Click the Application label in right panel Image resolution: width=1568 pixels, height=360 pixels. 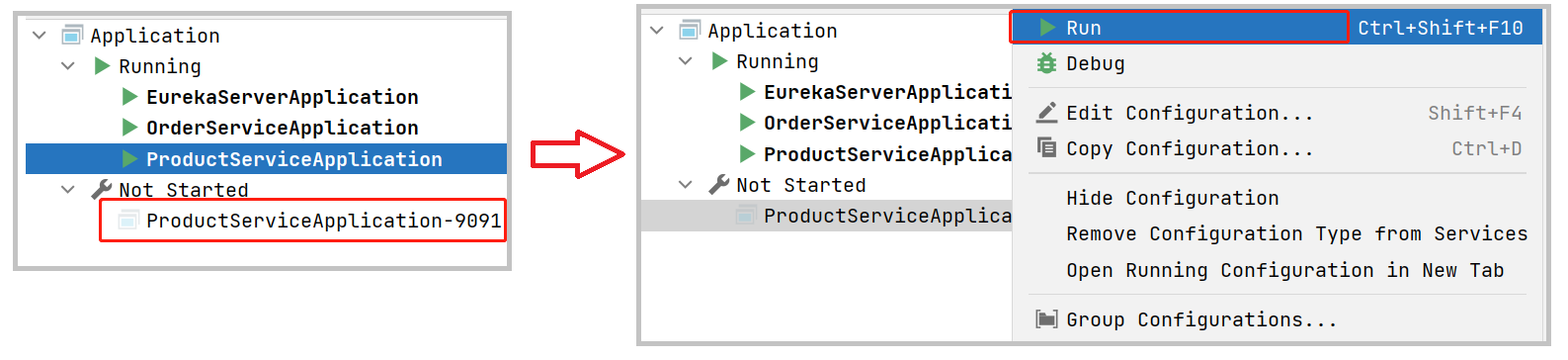point(773,31)
